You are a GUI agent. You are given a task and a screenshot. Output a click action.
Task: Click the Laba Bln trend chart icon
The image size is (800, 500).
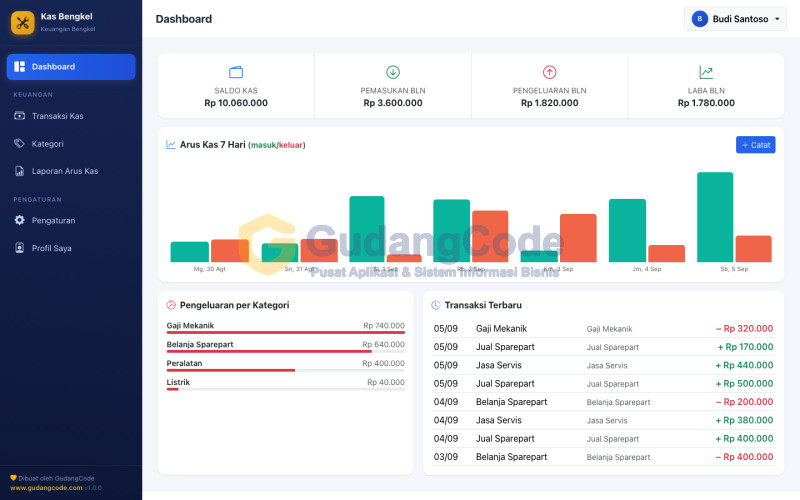click(x=706, y=72)
